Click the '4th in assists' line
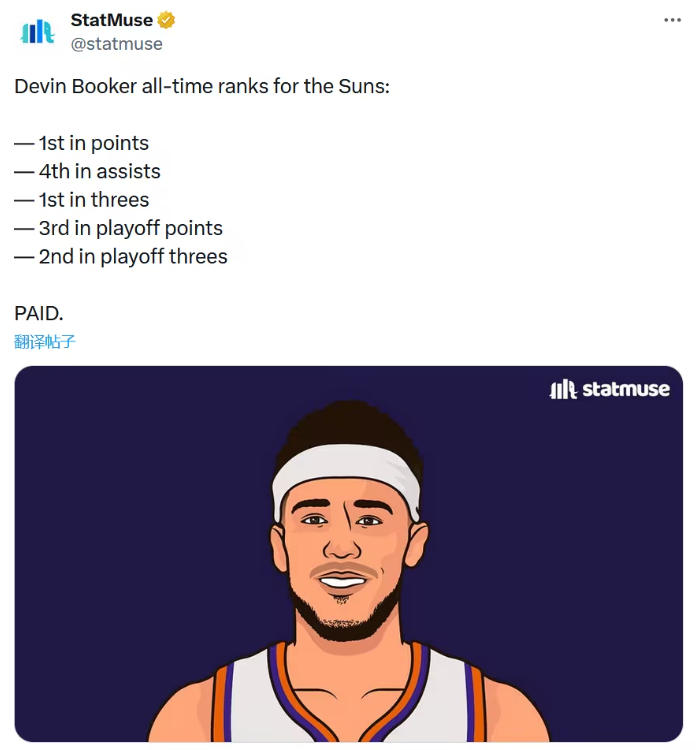 click(88, 172)
